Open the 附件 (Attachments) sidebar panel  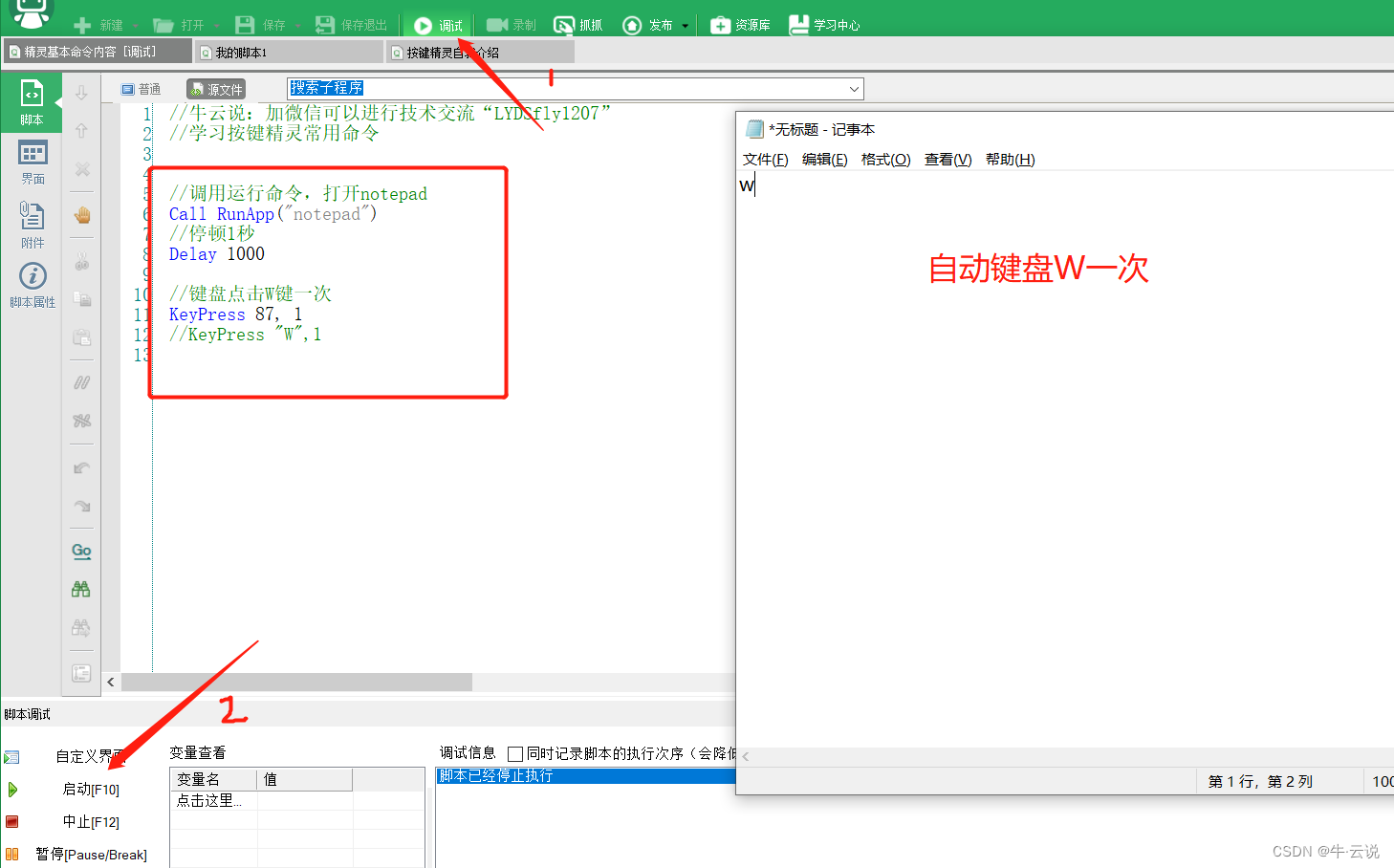[x=33, y=226]
